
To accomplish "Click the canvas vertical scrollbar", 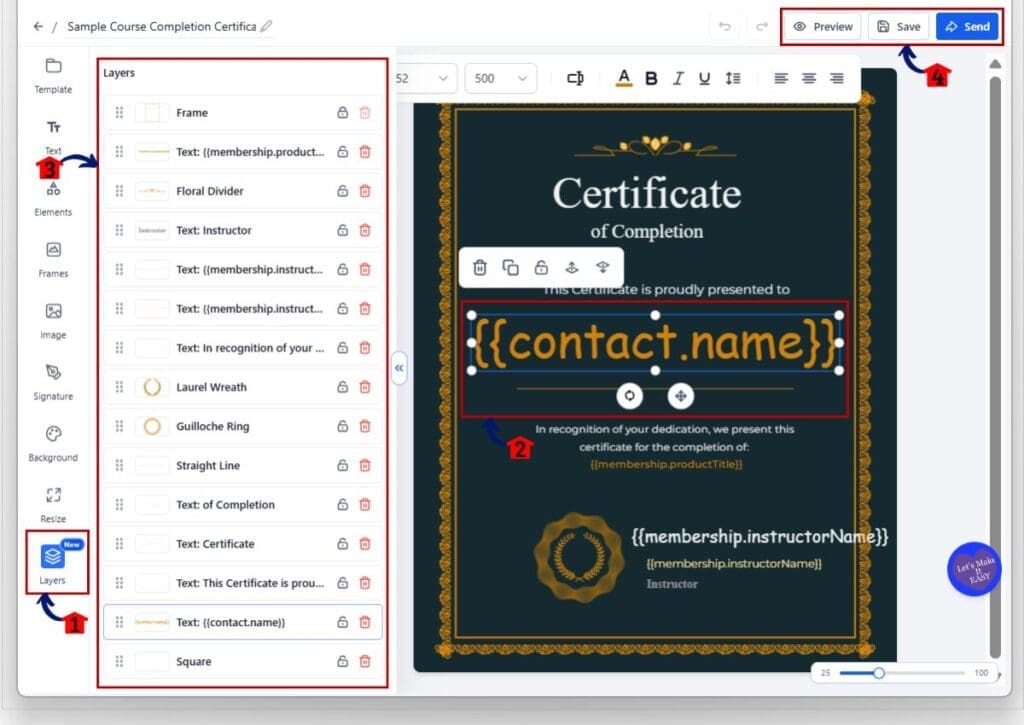I will [995, 366].
